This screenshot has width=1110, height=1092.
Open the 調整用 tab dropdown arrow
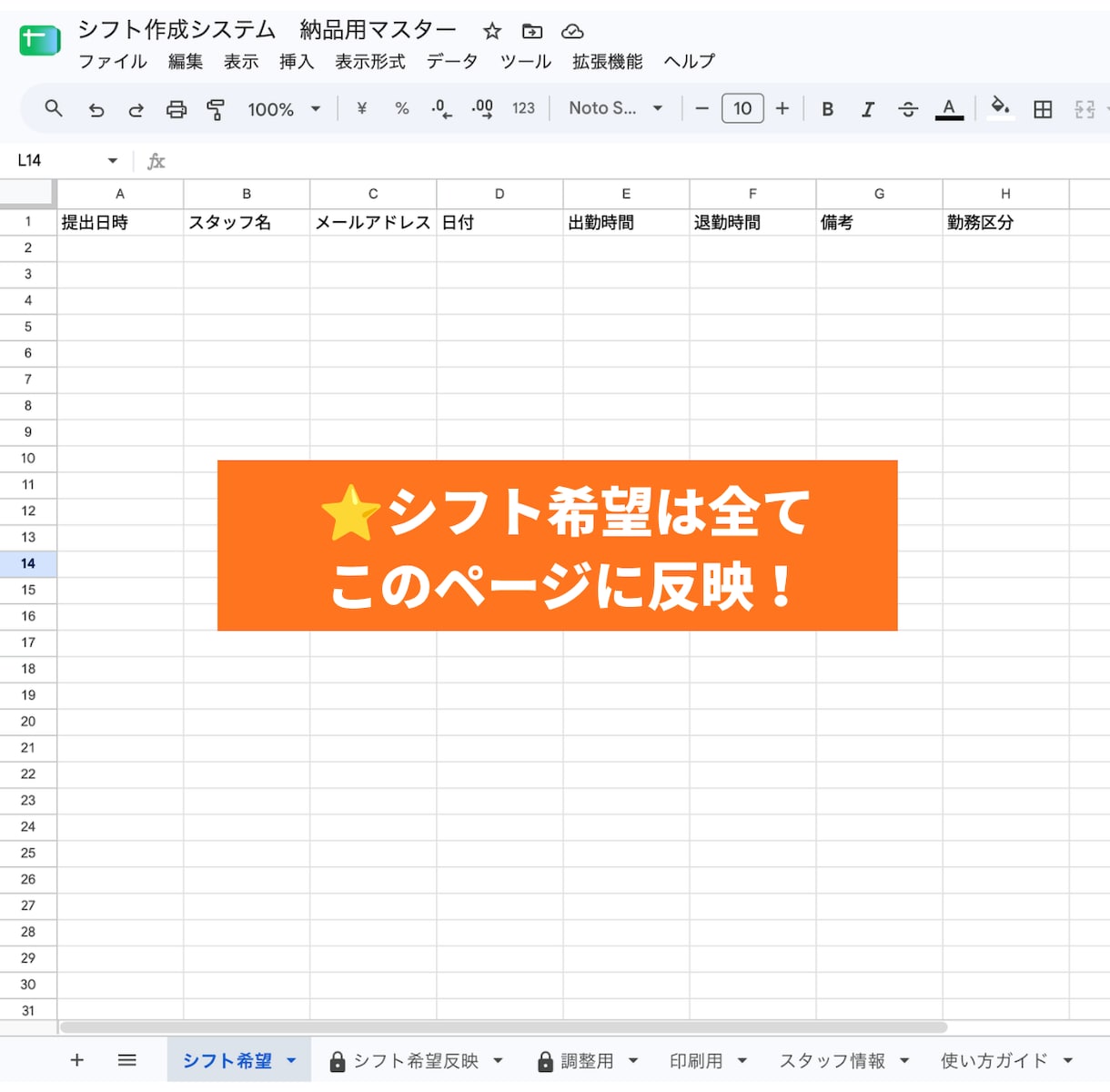[633, 1061]
